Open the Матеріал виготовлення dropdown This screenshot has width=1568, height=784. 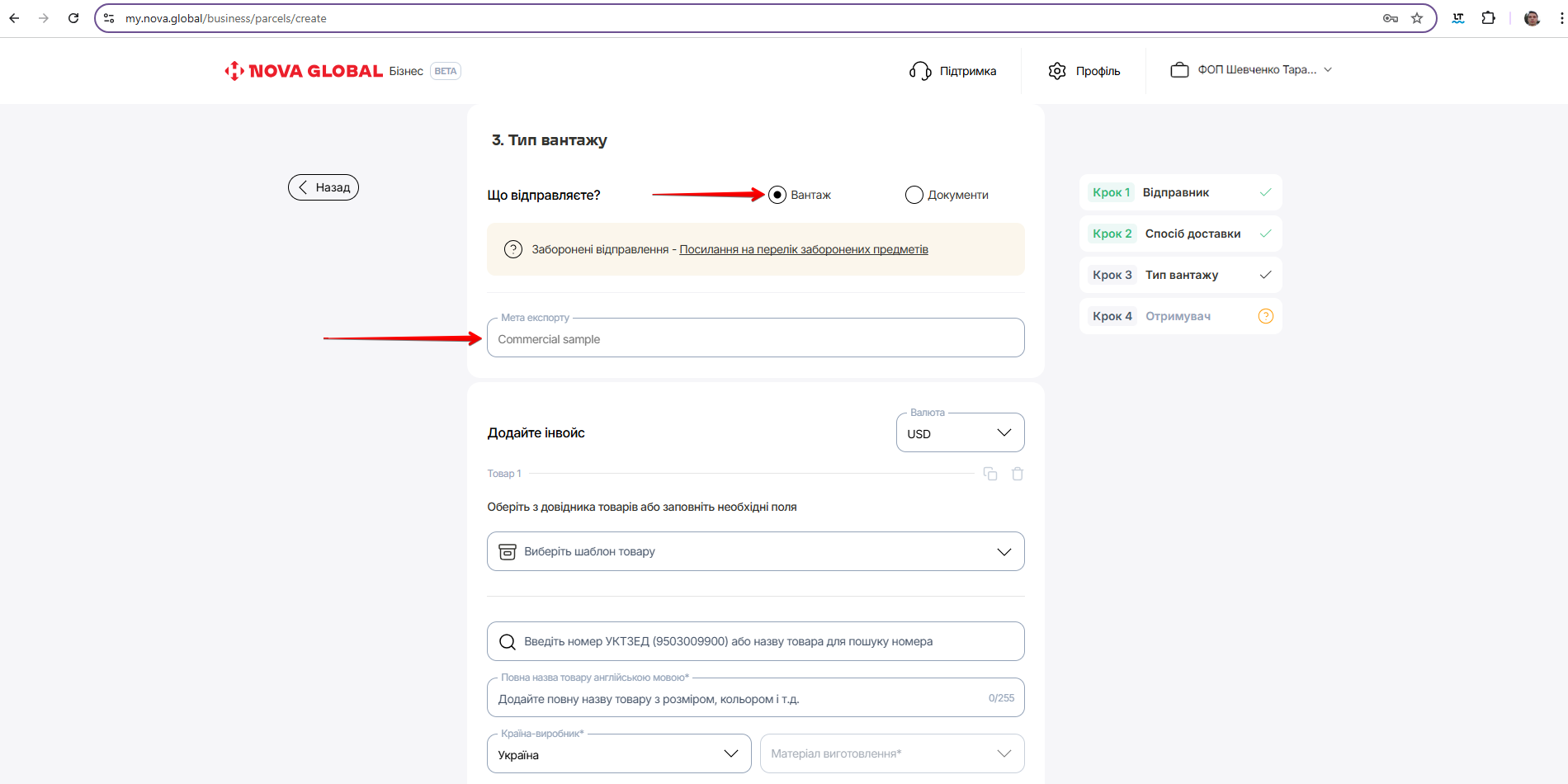891,754
